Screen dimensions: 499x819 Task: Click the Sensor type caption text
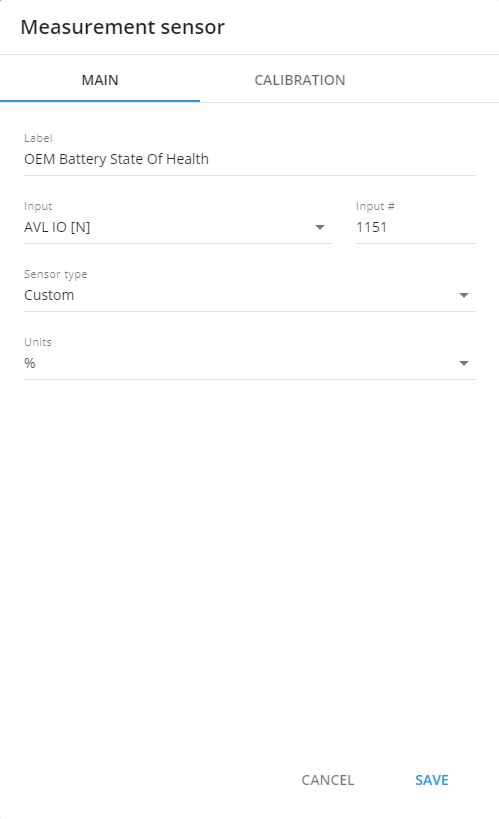click(x=55, y=274)
